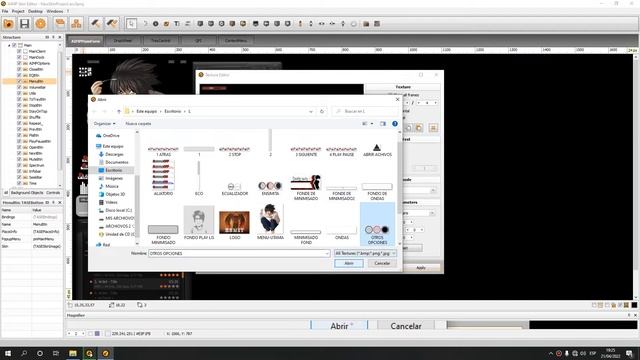This screenshot has width=640, height=360.
Task: Open the Windows Start menu
Action: click(x=8, y=353)
